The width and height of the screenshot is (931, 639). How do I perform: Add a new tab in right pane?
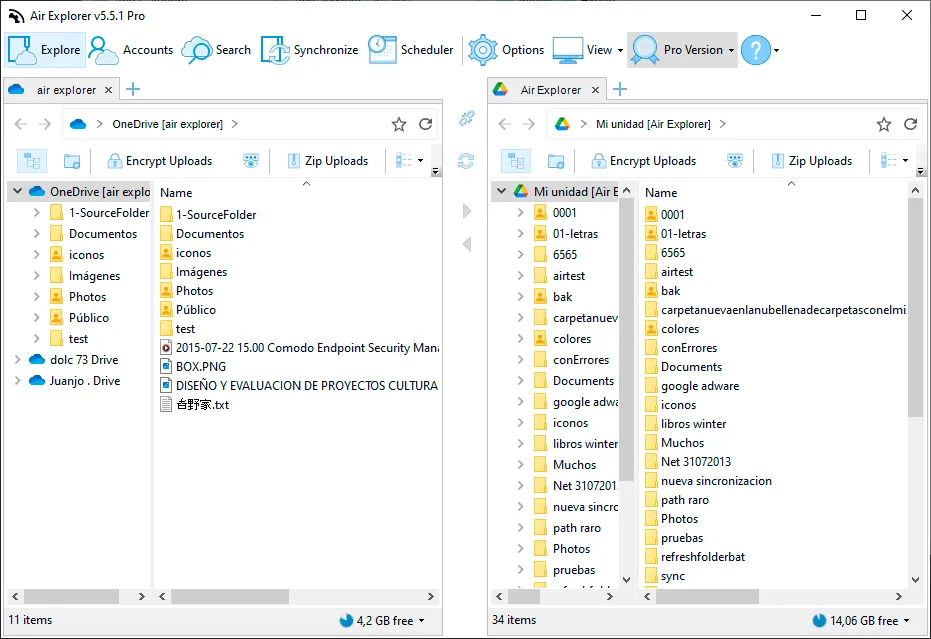620,89
